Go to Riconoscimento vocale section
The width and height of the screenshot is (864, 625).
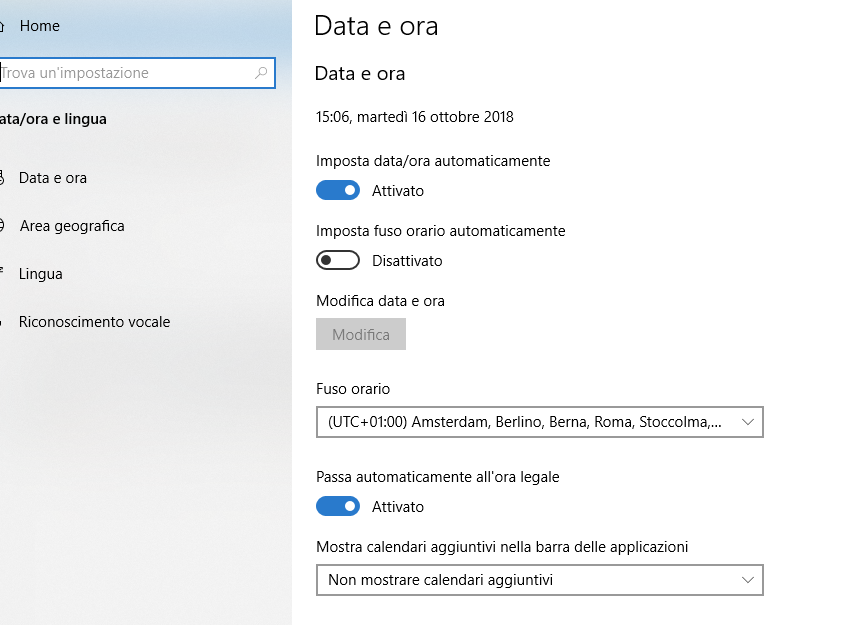coord(94,322)
